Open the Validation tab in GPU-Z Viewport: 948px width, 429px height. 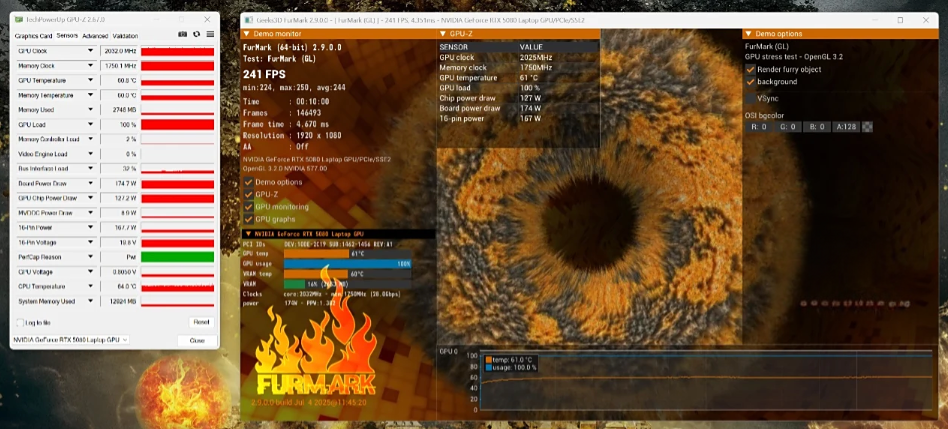(x=125, y=36)
